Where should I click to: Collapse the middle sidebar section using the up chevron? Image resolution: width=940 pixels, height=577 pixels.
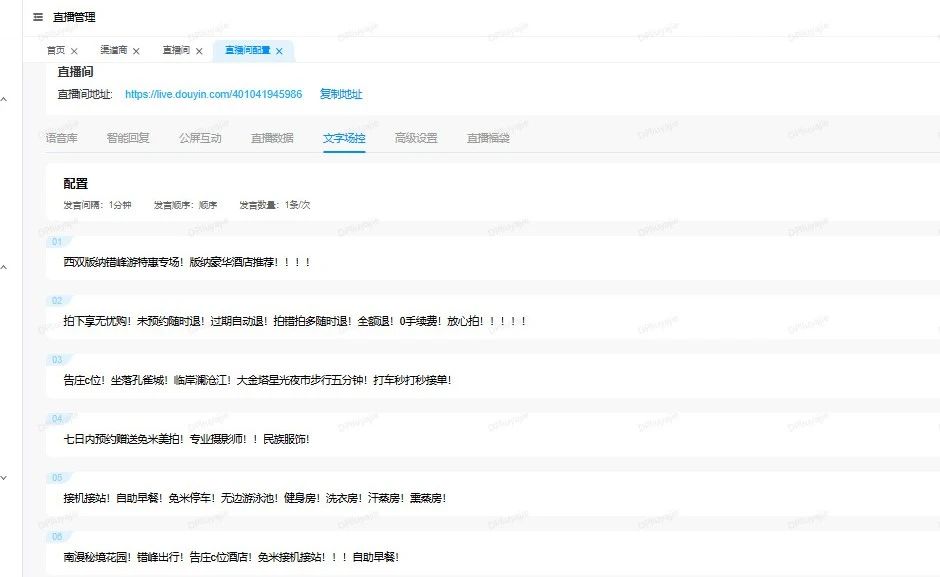(x=4, y=267)
